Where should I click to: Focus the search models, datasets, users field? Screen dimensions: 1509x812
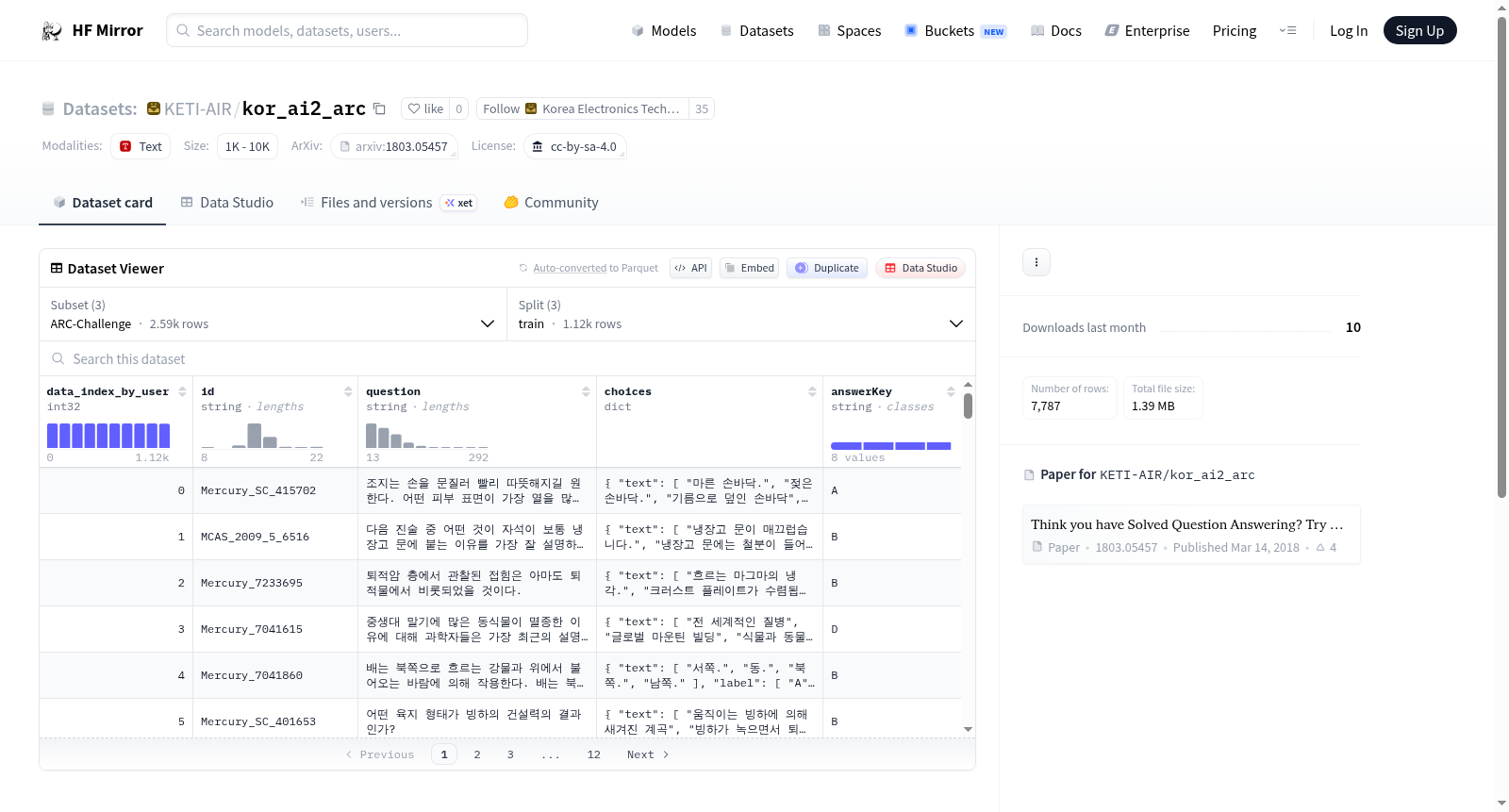pos(347,30)
